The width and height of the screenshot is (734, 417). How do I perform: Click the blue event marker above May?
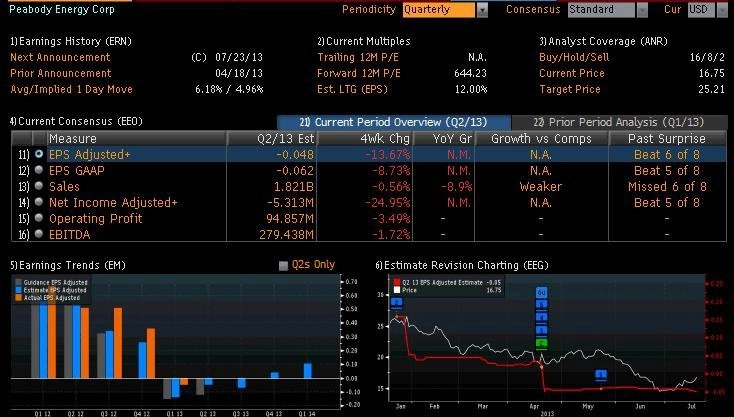tap(601, 375)
